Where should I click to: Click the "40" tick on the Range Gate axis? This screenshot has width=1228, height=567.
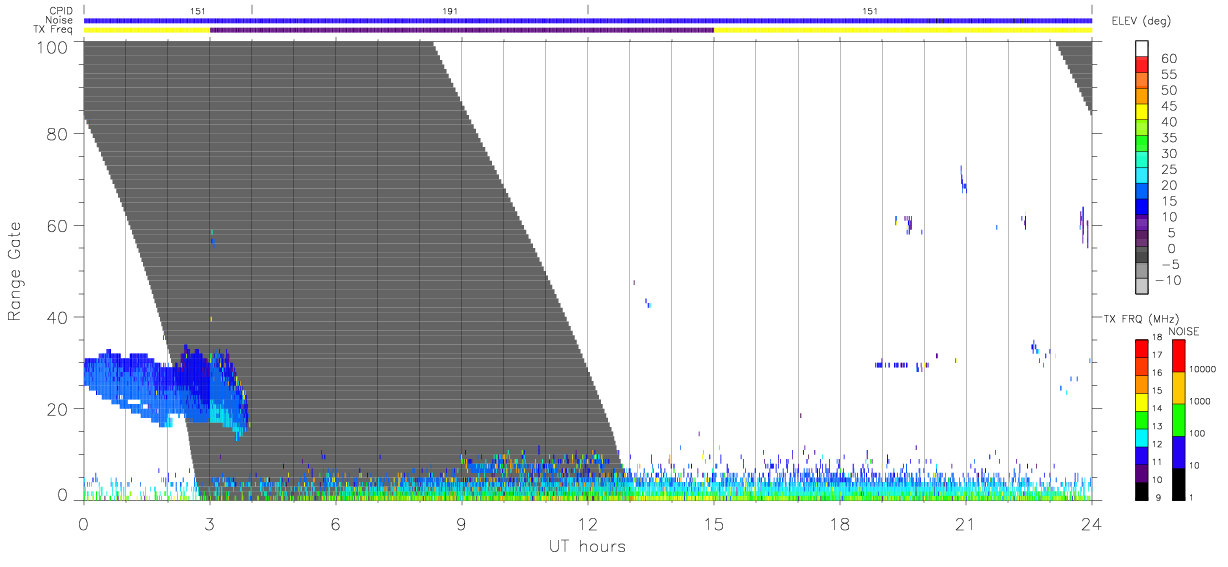coord(57,318)
